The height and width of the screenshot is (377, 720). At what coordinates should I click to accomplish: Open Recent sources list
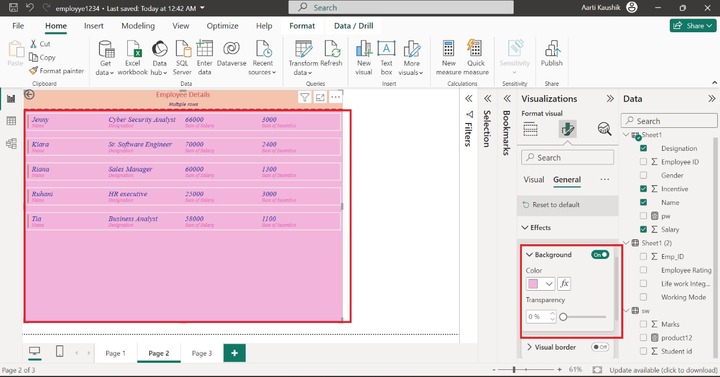coord(263,57)
